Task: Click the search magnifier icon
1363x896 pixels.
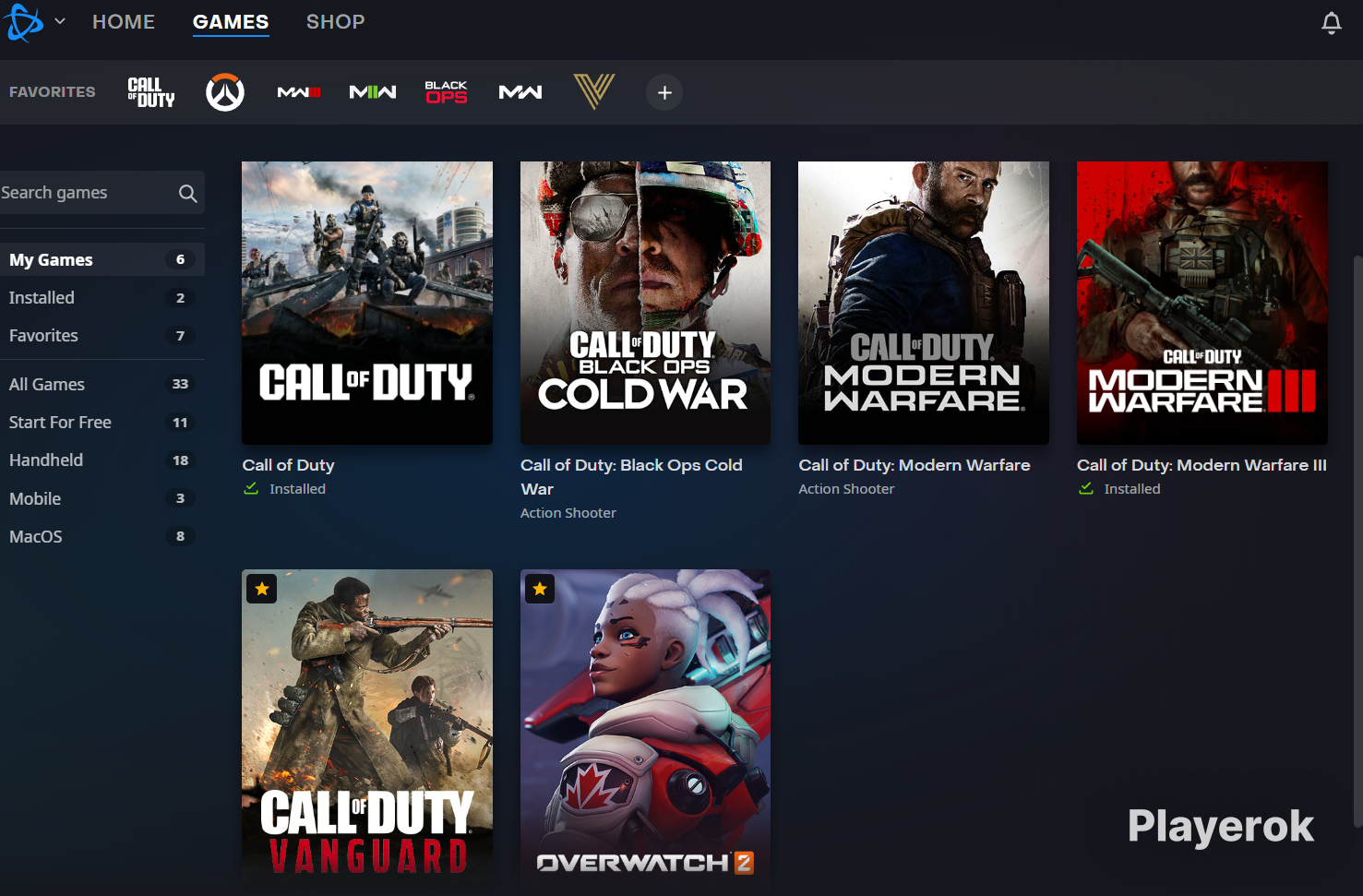Action: point(188,193)
